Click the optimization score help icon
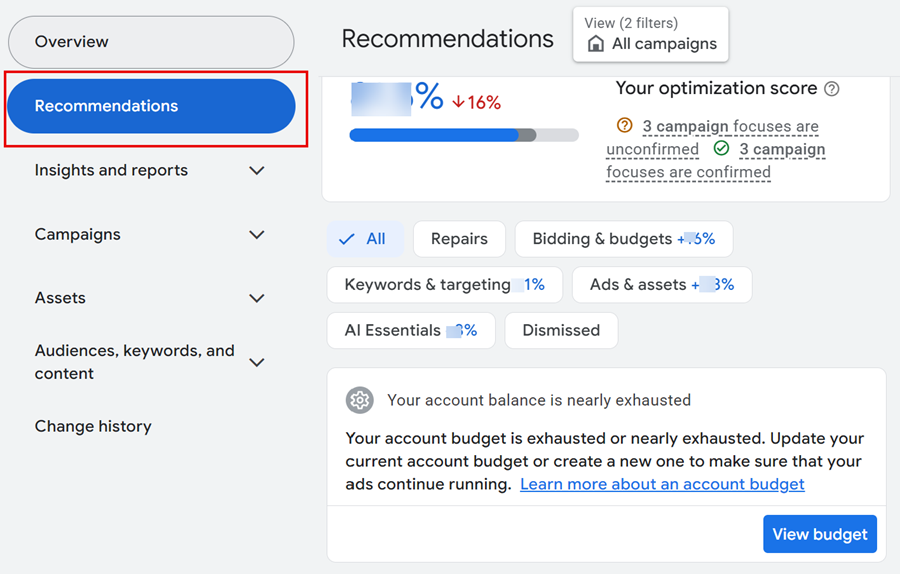 pyautogui.click(x=831, y=89)
